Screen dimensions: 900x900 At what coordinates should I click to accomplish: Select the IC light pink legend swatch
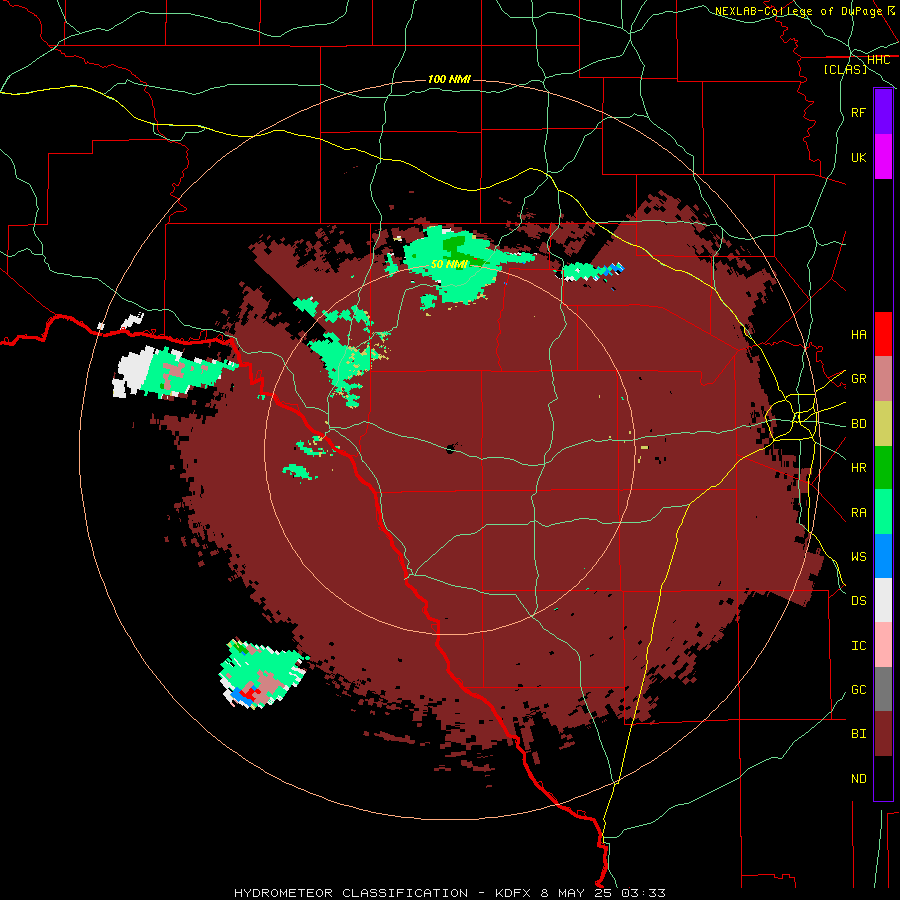point(883,645)
